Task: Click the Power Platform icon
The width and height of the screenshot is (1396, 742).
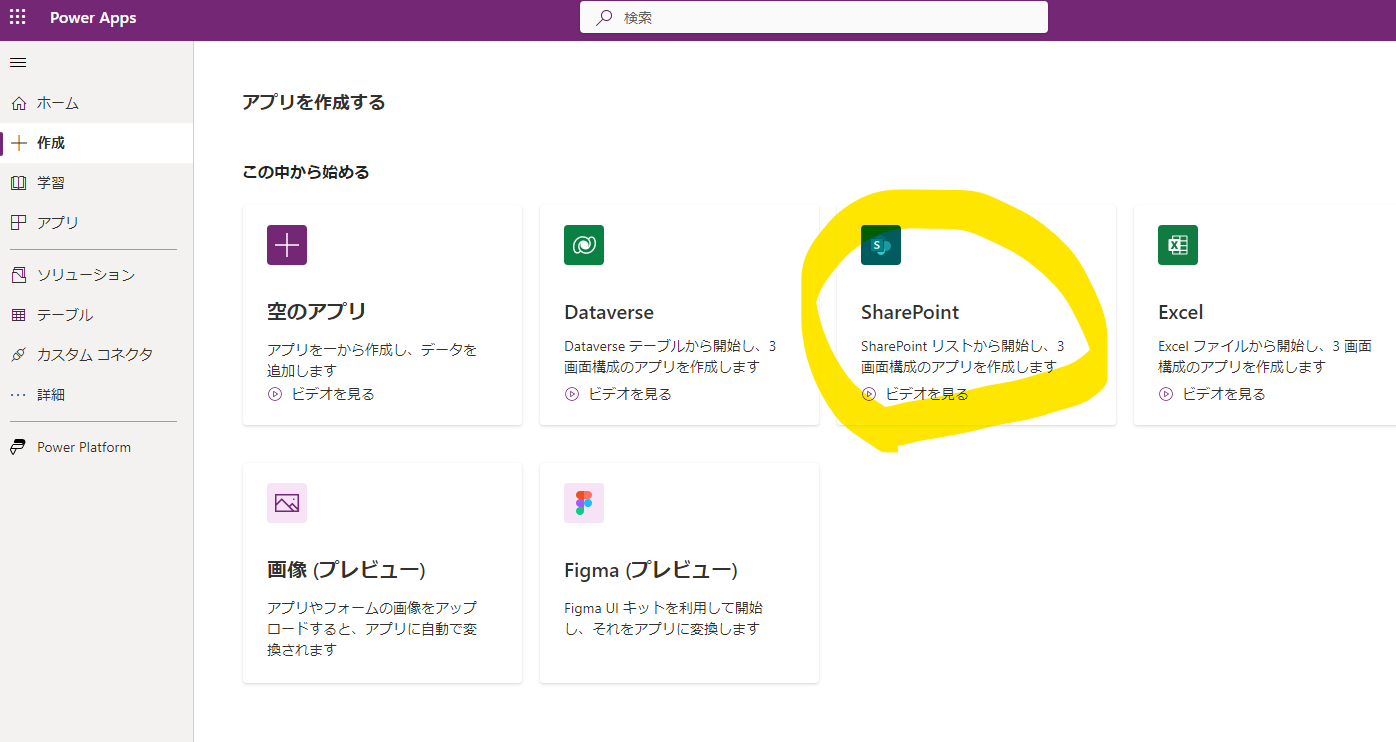Action: [18, 447]
